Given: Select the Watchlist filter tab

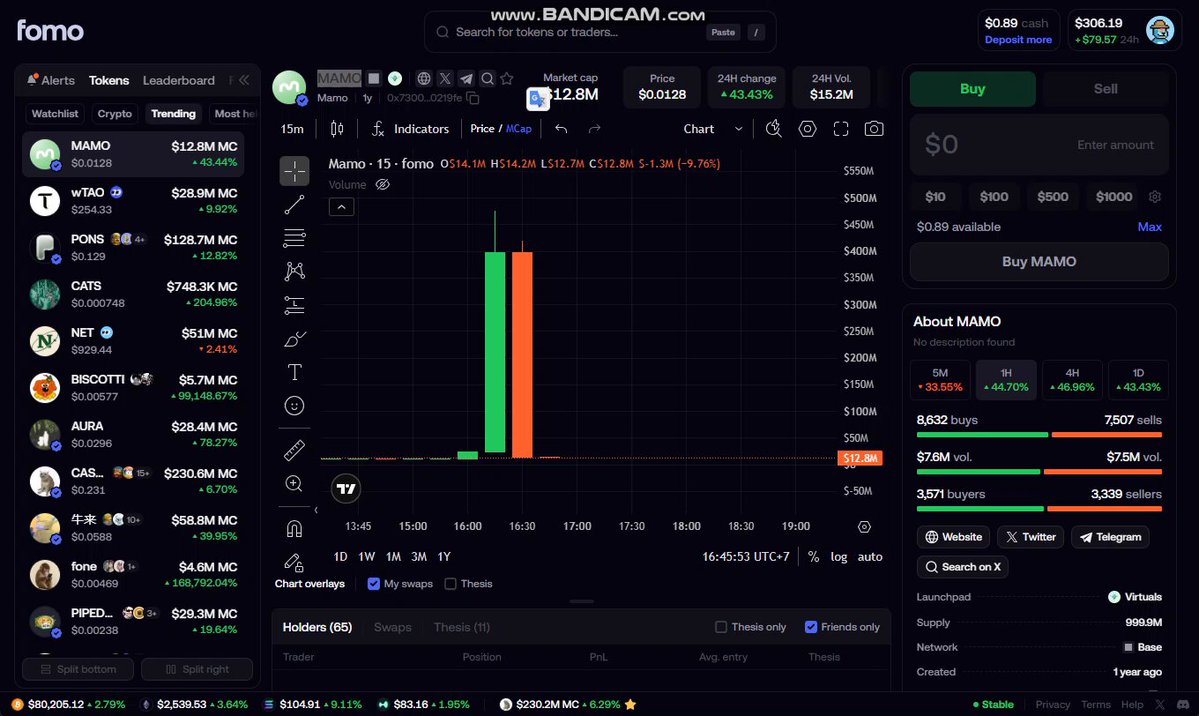Looking at the screenshot, I should point(55,114).
